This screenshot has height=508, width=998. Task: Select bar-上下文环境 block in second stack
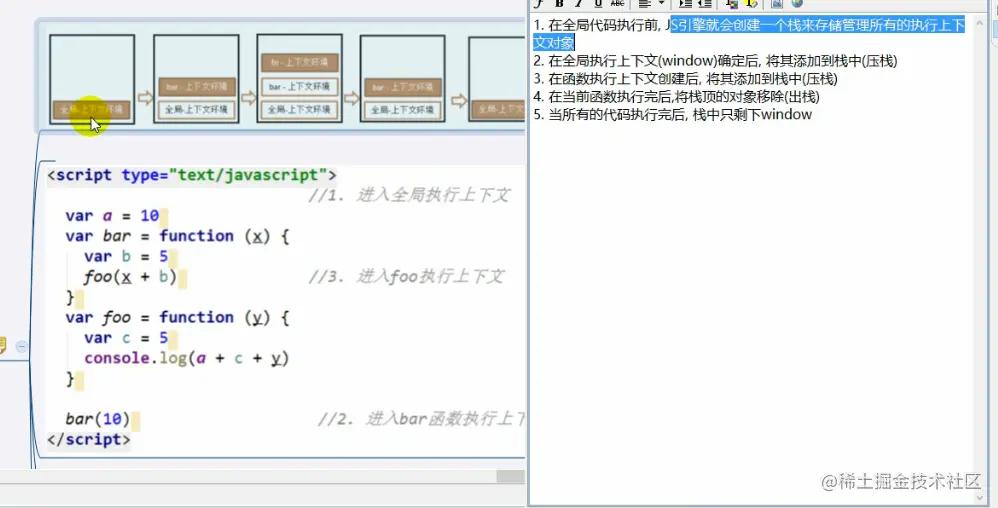pos(197,86)
